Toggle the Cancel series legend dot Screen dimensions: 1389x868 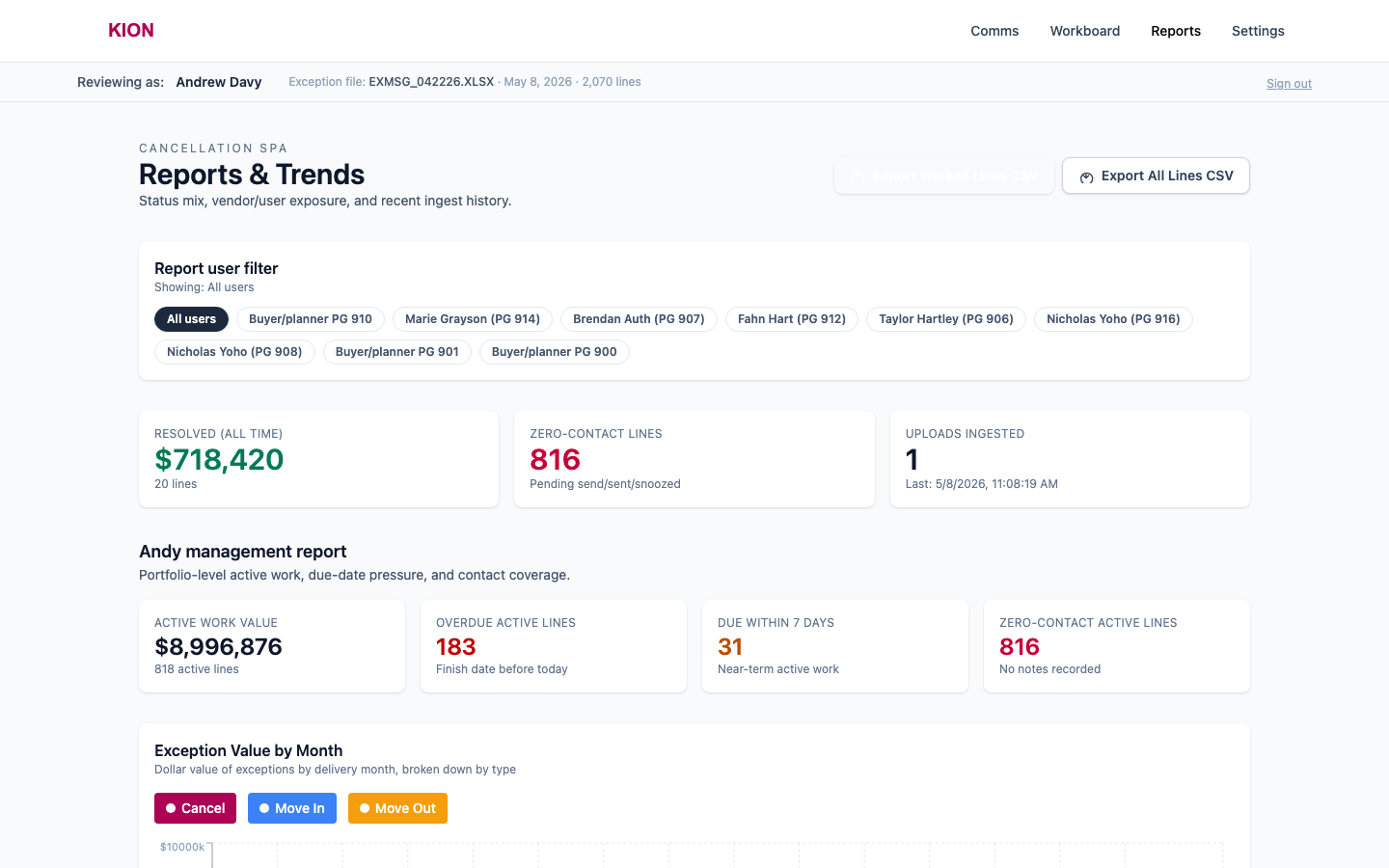171,808
